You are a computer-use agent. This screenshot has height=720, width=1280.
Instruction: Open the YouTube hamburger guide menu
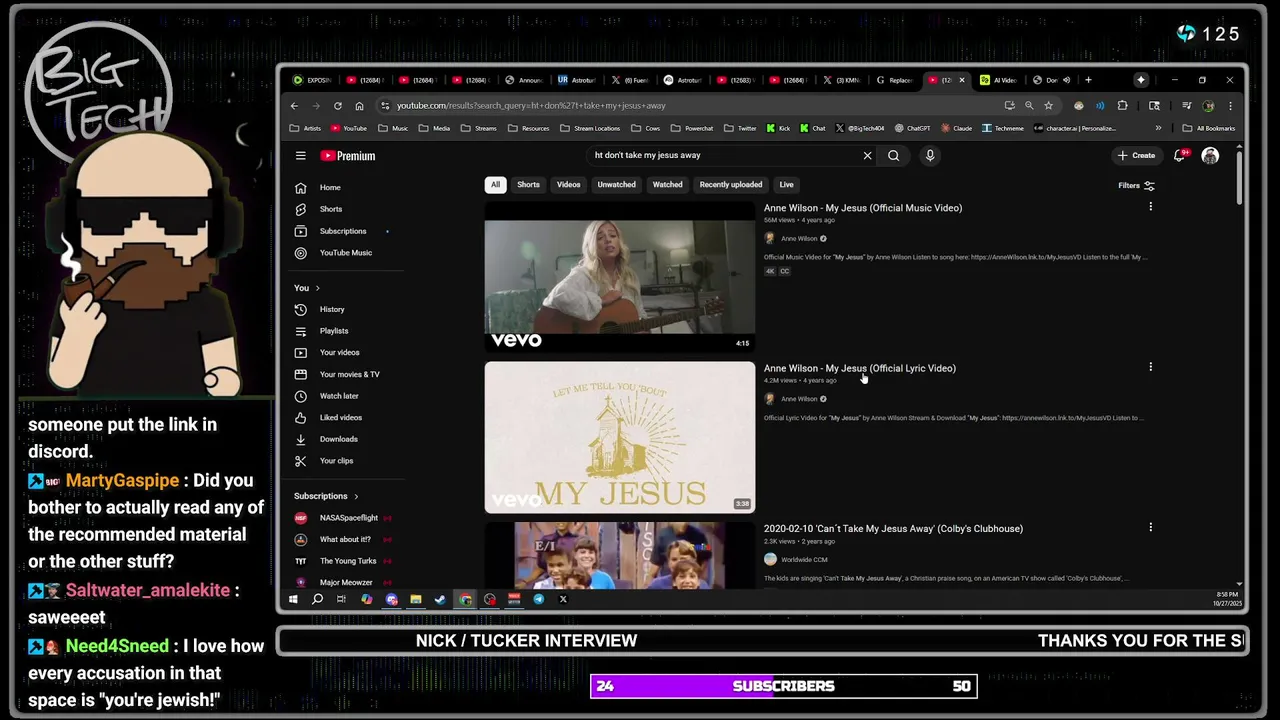[300, 155]
